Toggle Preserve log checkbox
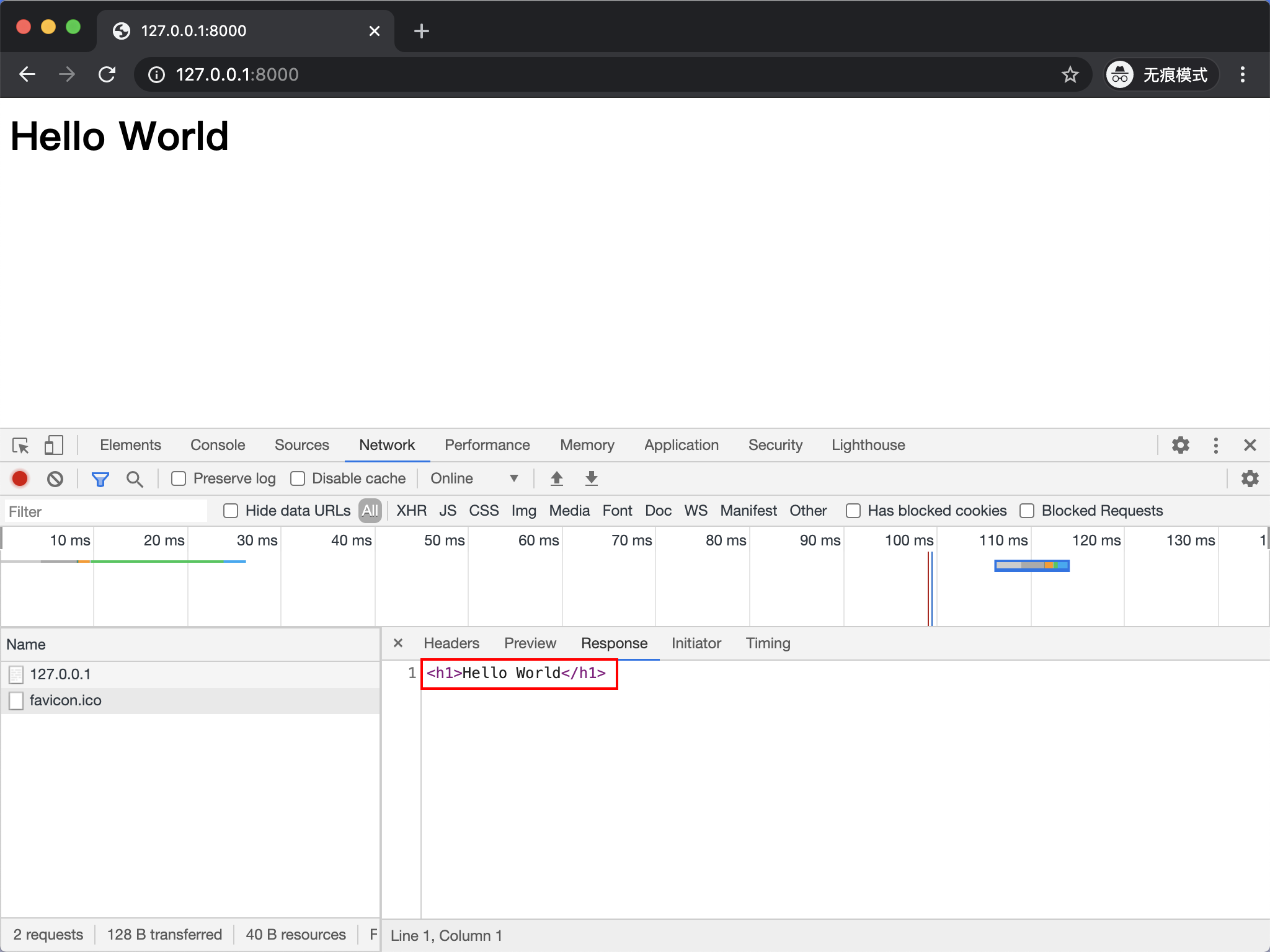The width and height of the screenshot is (1270, 952). pyautogui.click(x=178, y=479)
